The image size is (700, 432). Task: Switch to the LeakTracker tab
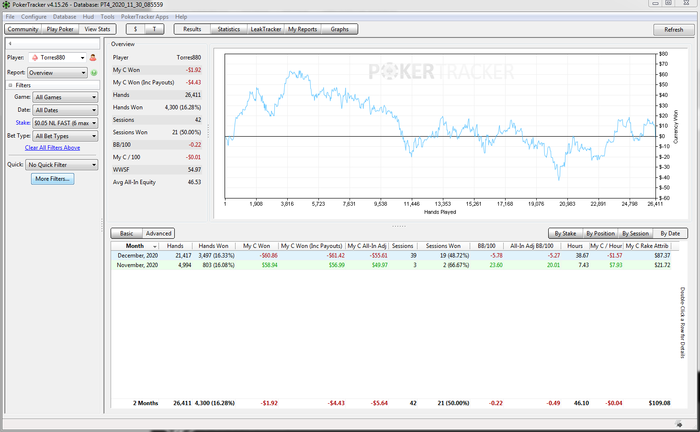tap(266, 29)
